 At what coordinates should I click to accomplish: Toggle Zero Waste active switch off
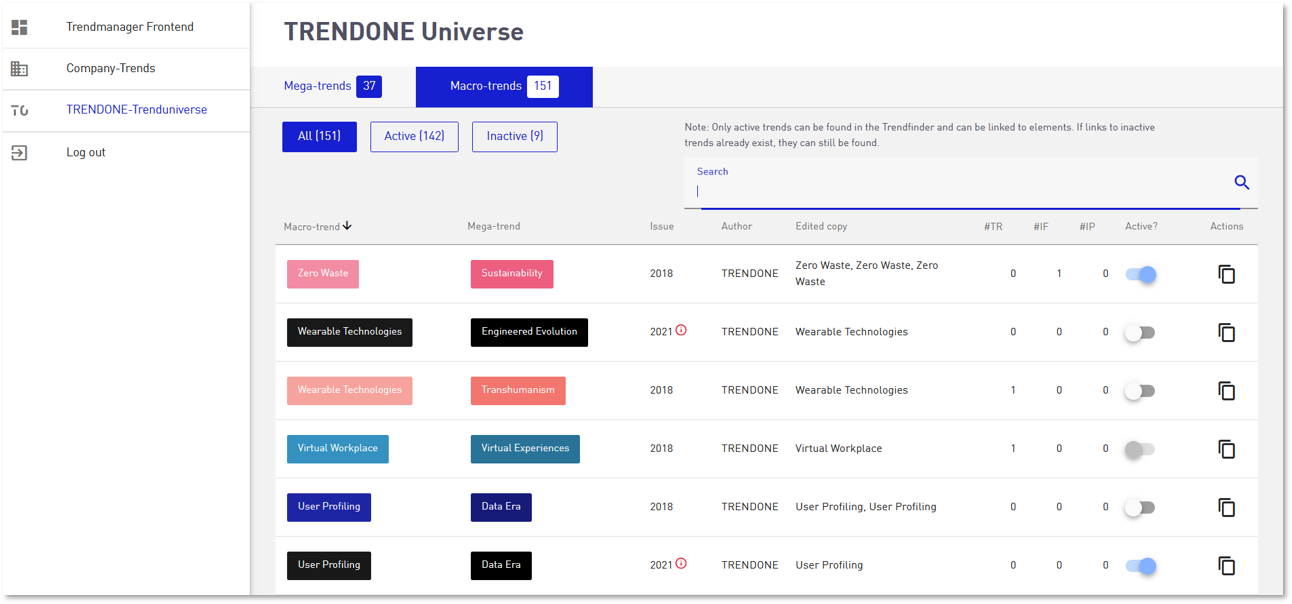[1140, 274]
